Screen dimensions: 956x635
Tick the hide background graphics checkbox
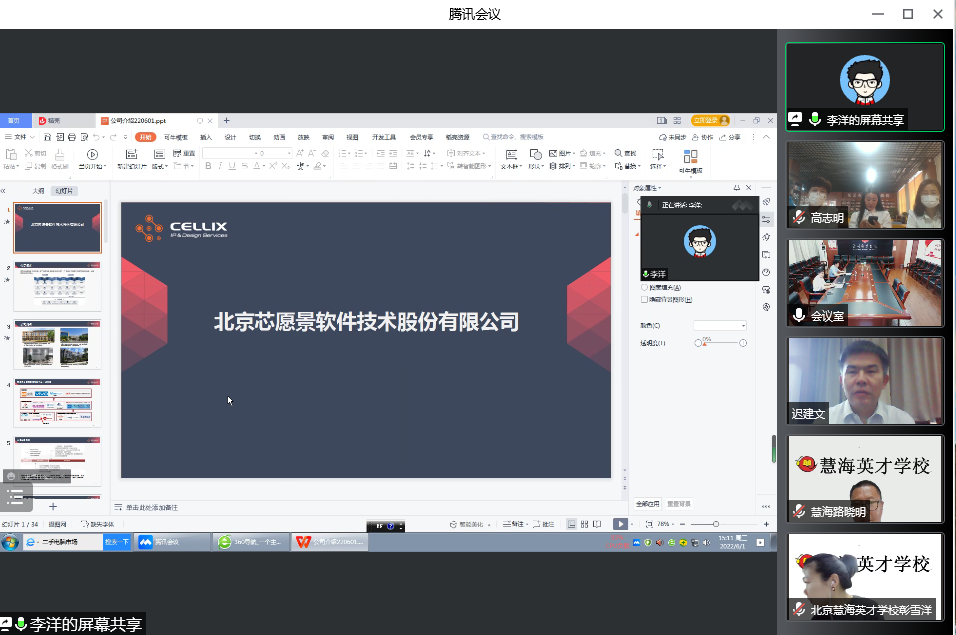click(x=645, y=299)
